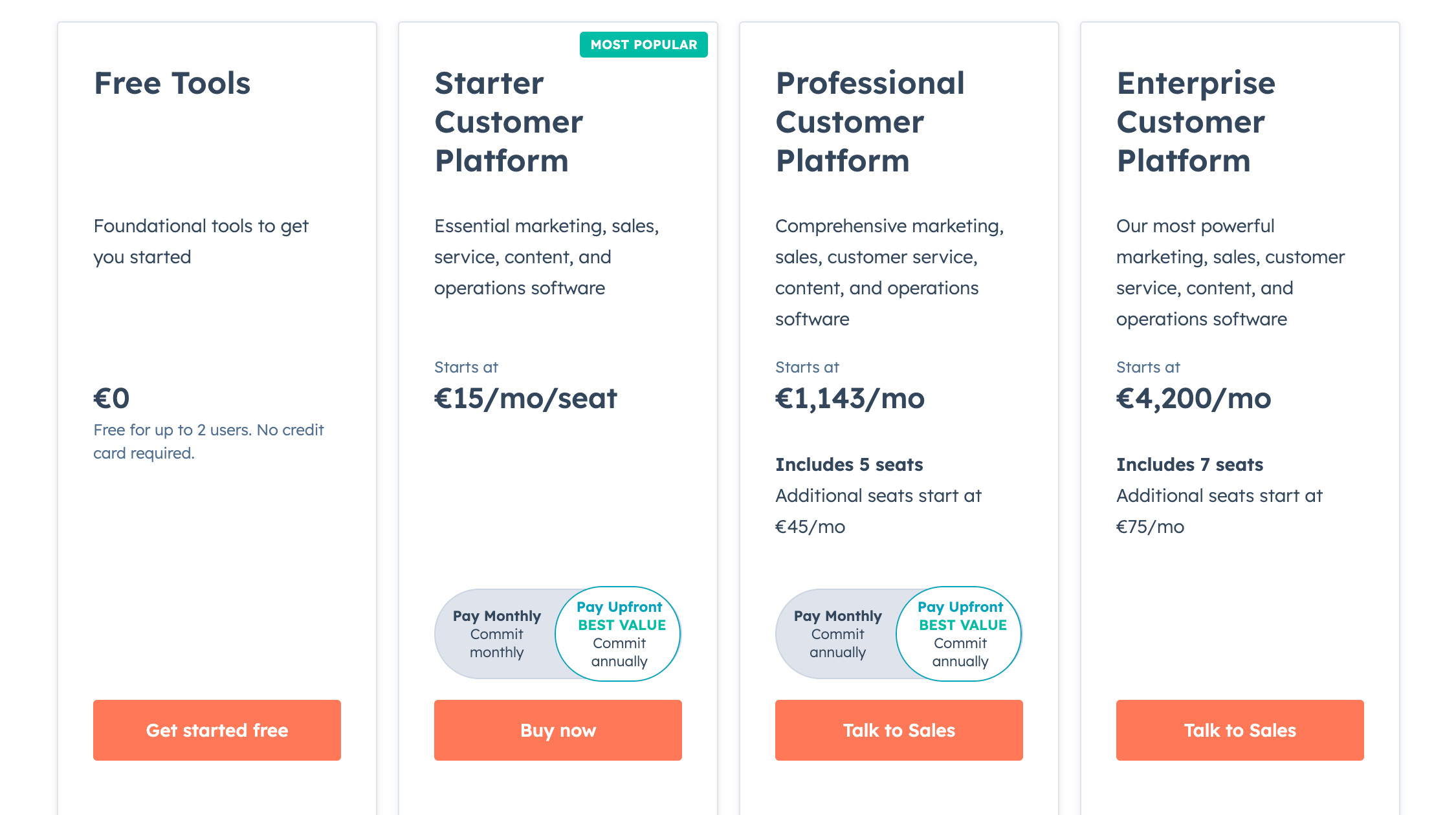This screenshot has height=815, width=1456.
Task: Click the Starter Customer Platform title
Action: coord(509,122)
